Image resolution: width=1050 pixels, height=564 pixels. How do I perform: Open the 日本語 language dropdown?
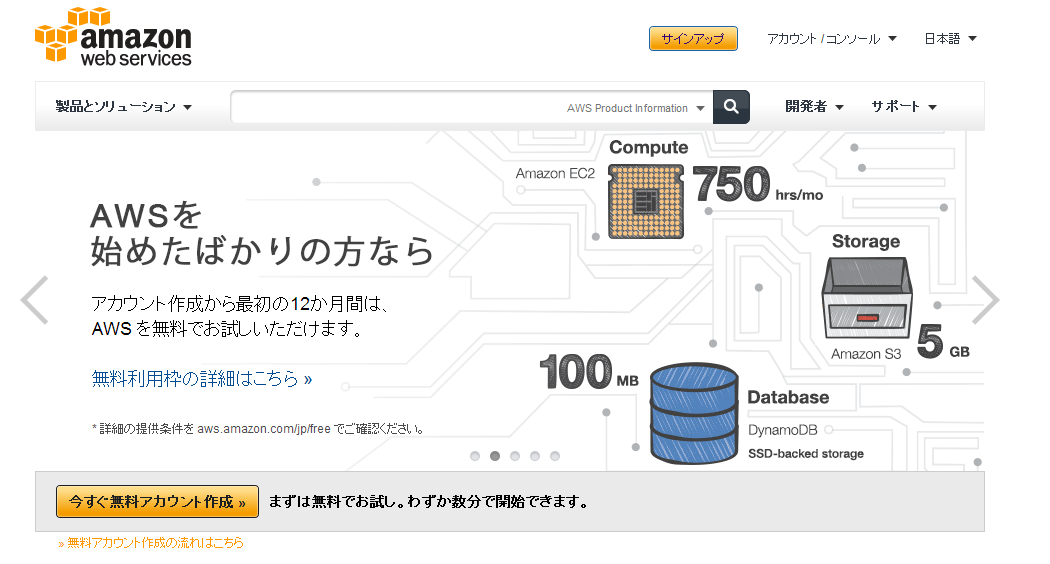click(x=950, y=39)
